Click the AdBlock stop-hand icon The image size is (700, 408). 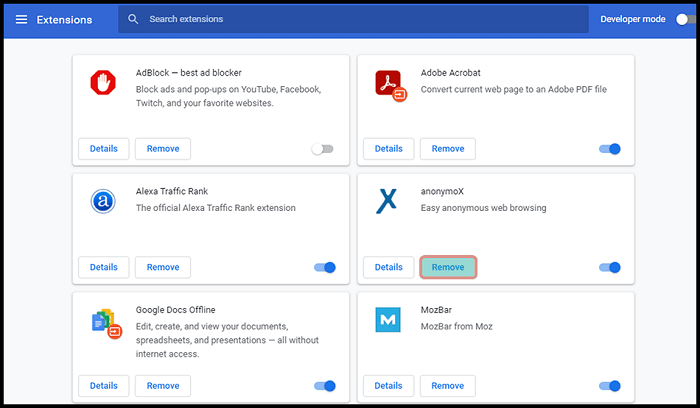click(x=103, y=83)
